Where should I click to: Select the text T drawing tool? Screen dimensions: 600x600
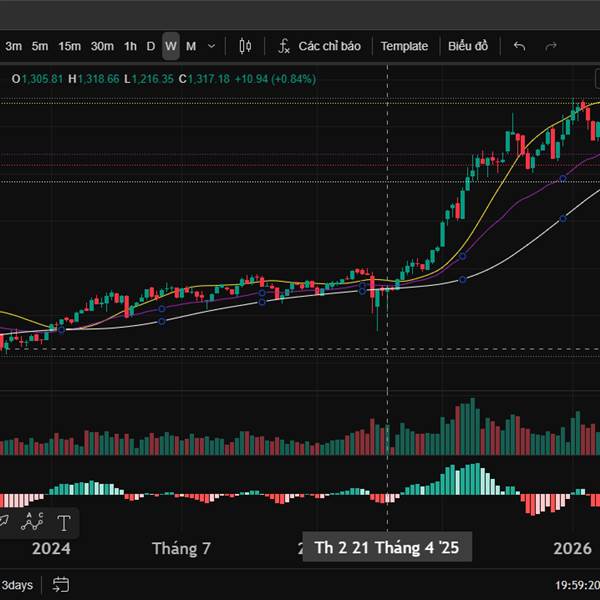pos(64,522)
